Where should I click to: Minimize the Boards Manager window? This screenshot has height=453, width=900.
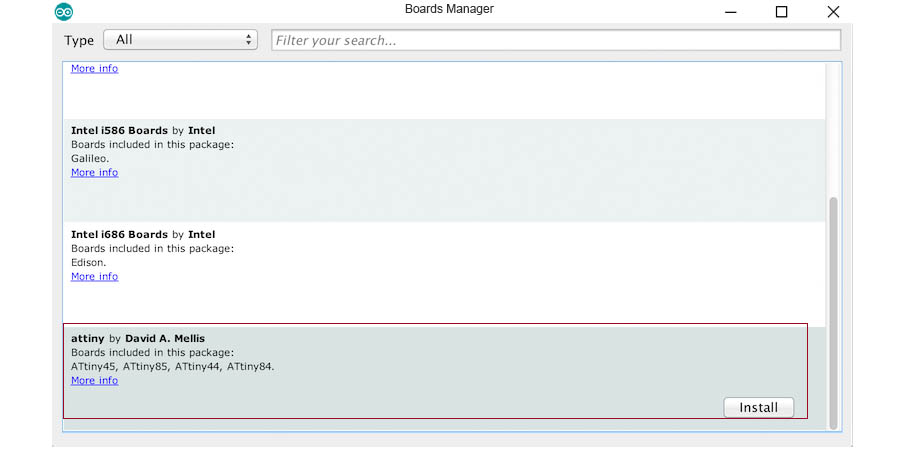[x=730, y=12]
